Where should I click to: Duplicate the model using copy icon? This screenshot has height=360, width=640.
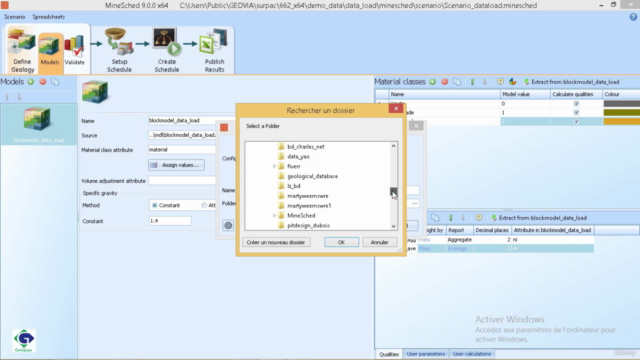click(x=55, y=82)
